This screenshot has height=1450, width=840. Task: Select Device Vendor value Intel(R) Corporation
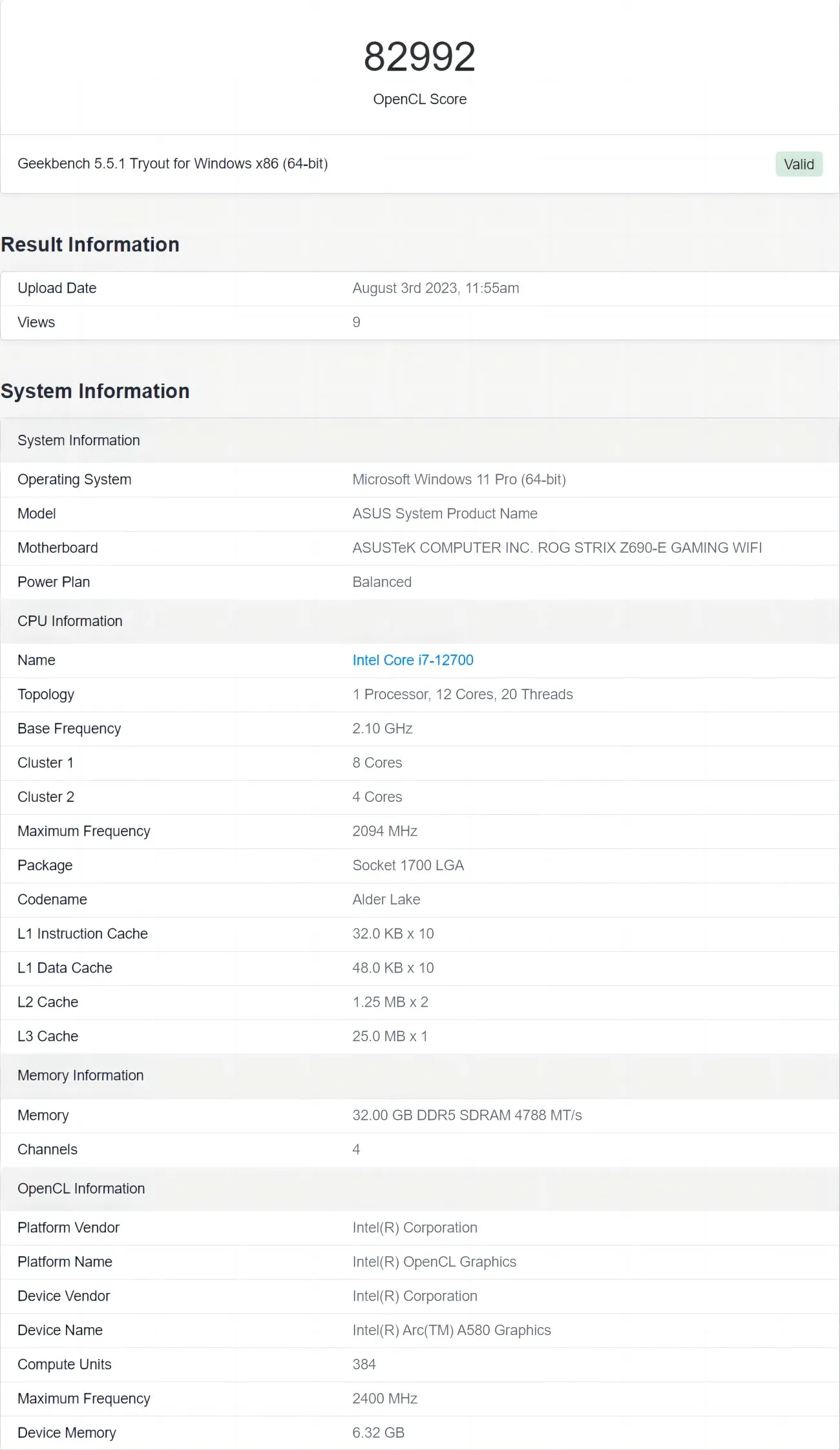pos(415,1296)
